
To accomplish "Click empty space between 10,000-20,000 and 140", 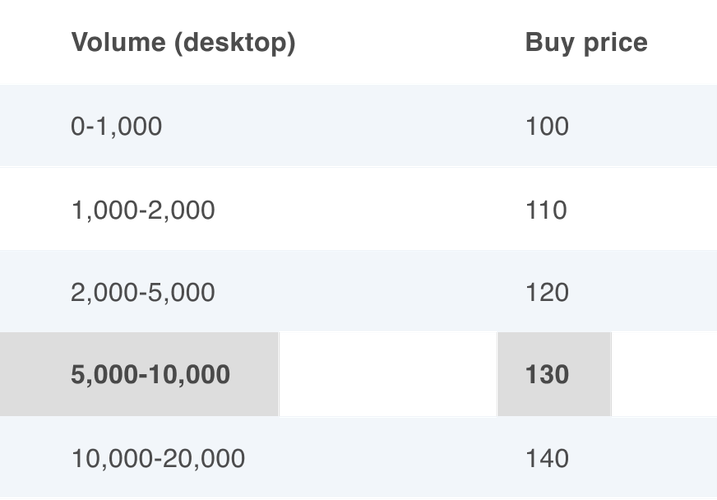I will click(x=385, y=459).
